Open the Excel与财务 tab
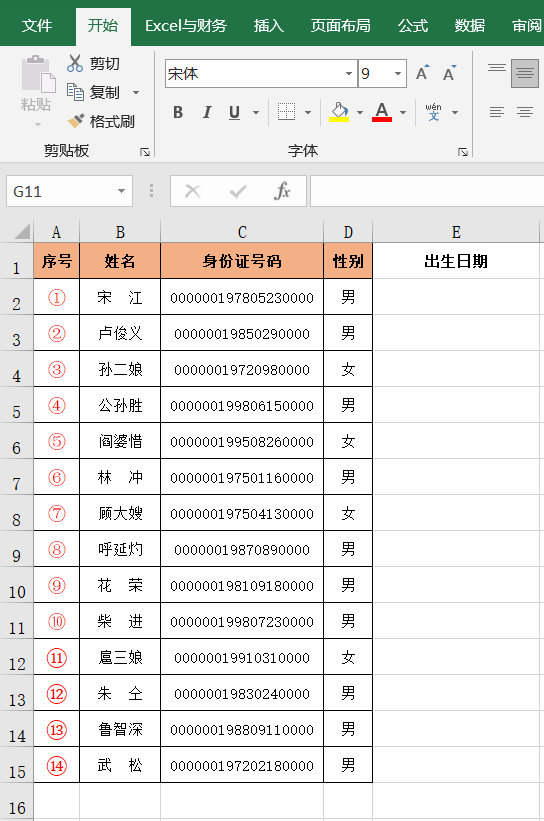544x821 pixels. [186, 25]
